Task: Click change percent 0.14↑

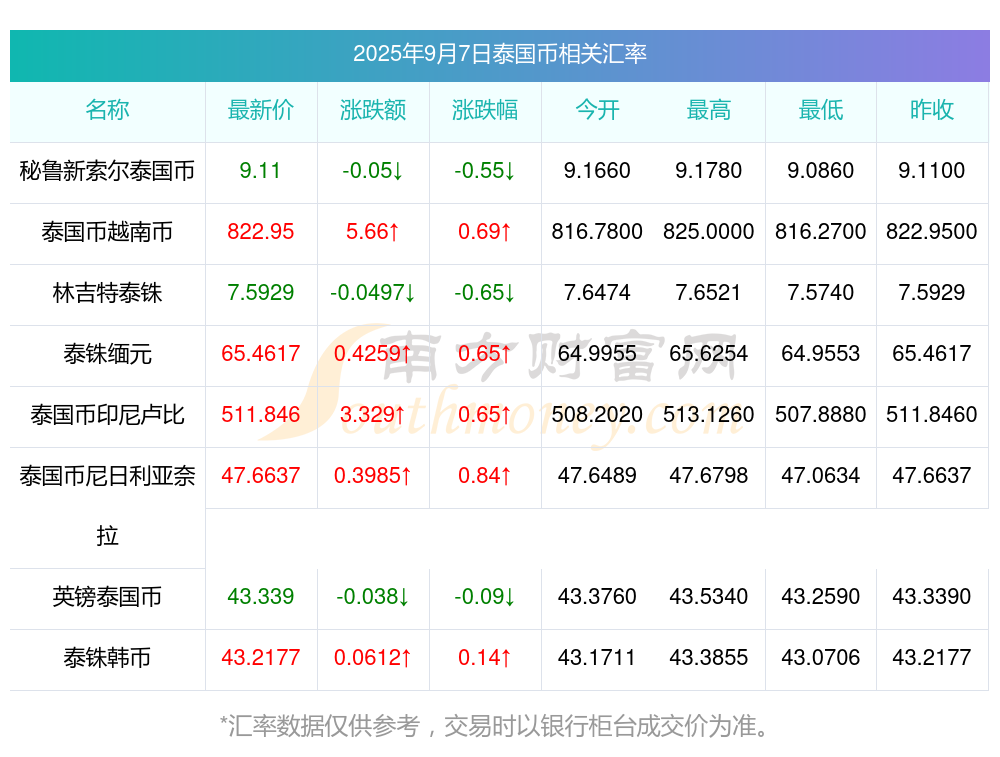Action: tap(485, 658)
